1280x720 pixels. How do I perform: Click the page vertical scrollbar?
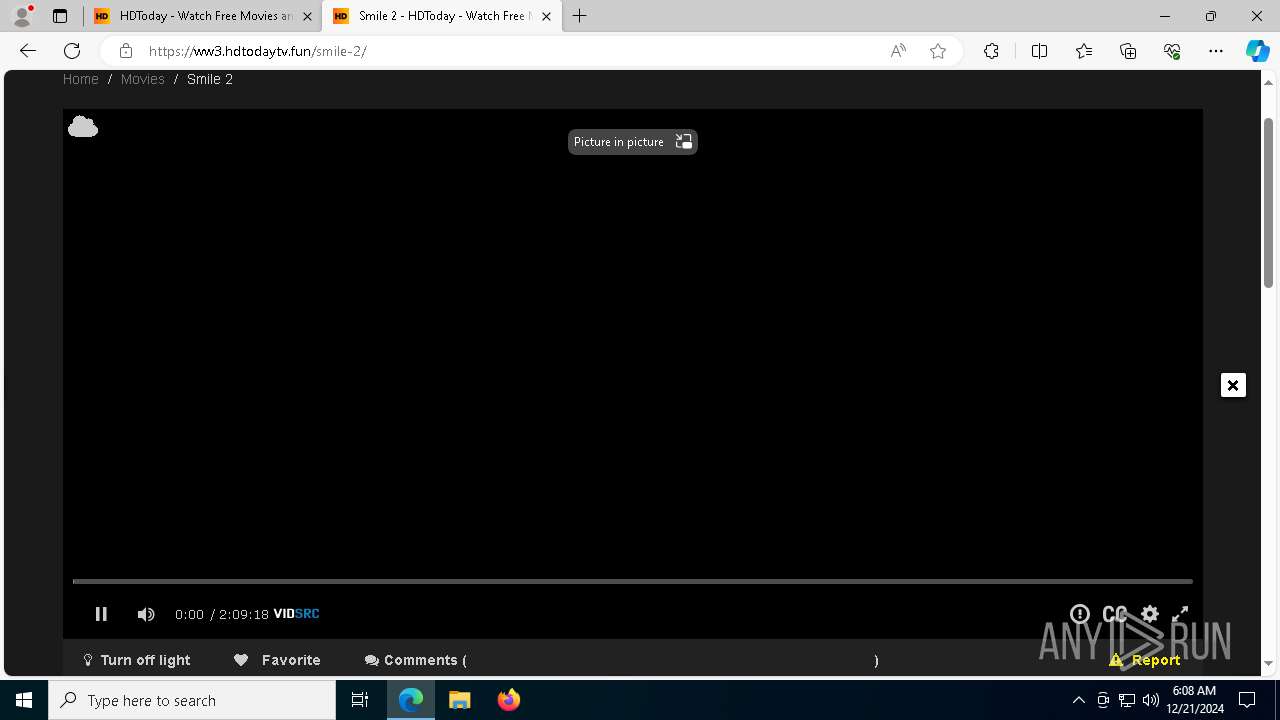pos(1269,203)
